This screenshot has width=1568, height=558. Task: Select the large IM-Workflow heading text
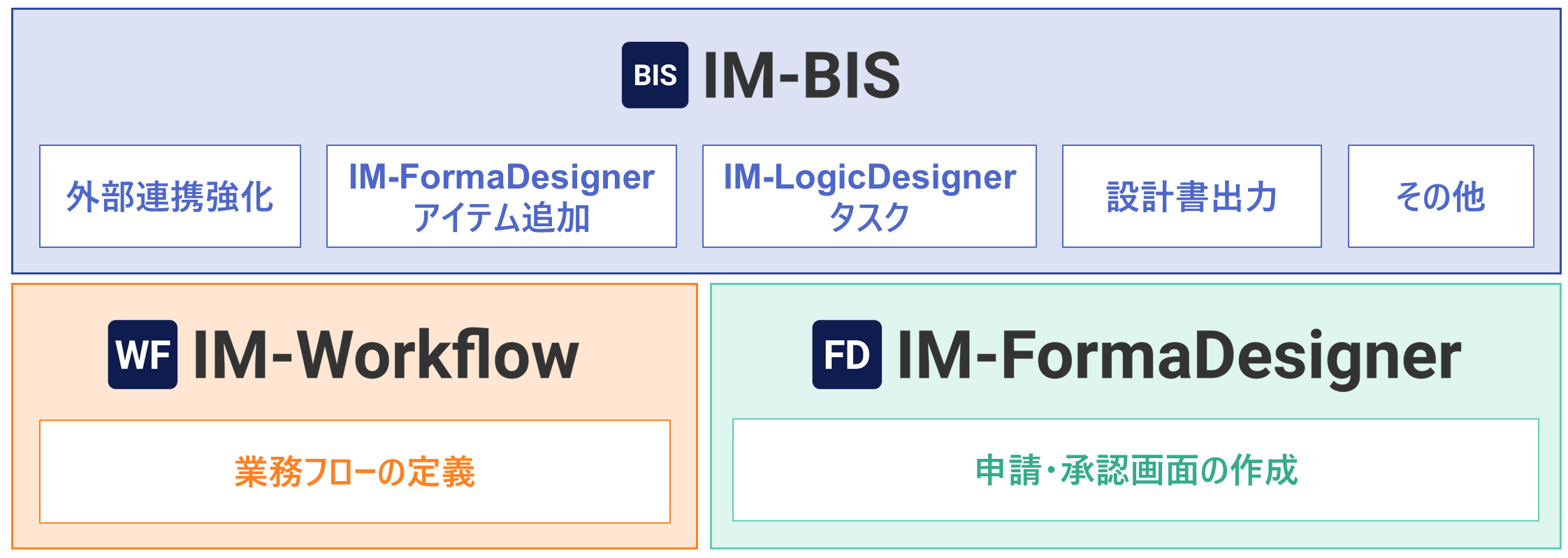[386, 355]
